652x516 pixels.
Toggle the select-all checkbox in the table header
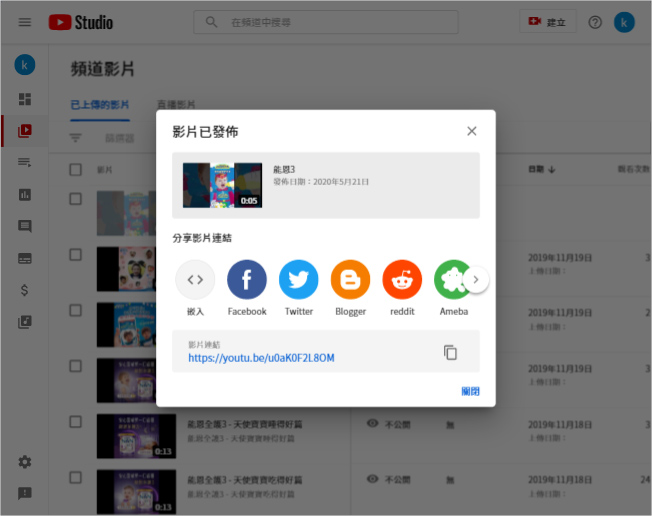point(75,170)
